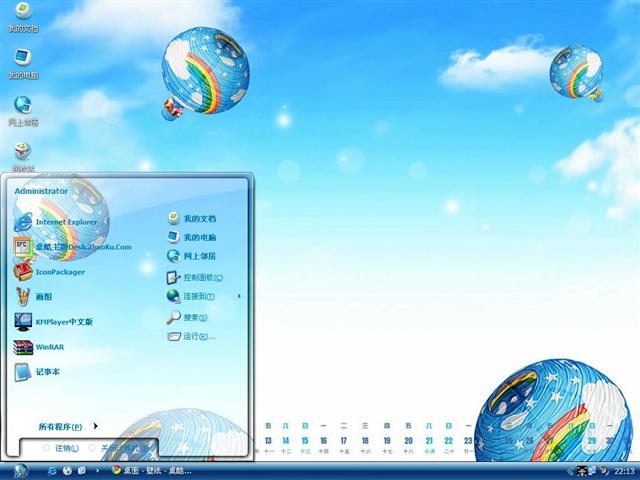Click the Start orb button

click(20, 471)
